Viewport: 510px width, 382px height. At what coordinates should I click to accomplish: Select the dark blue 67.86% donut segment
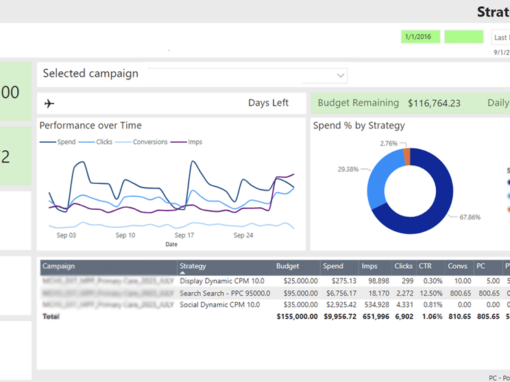click(433, 213)
